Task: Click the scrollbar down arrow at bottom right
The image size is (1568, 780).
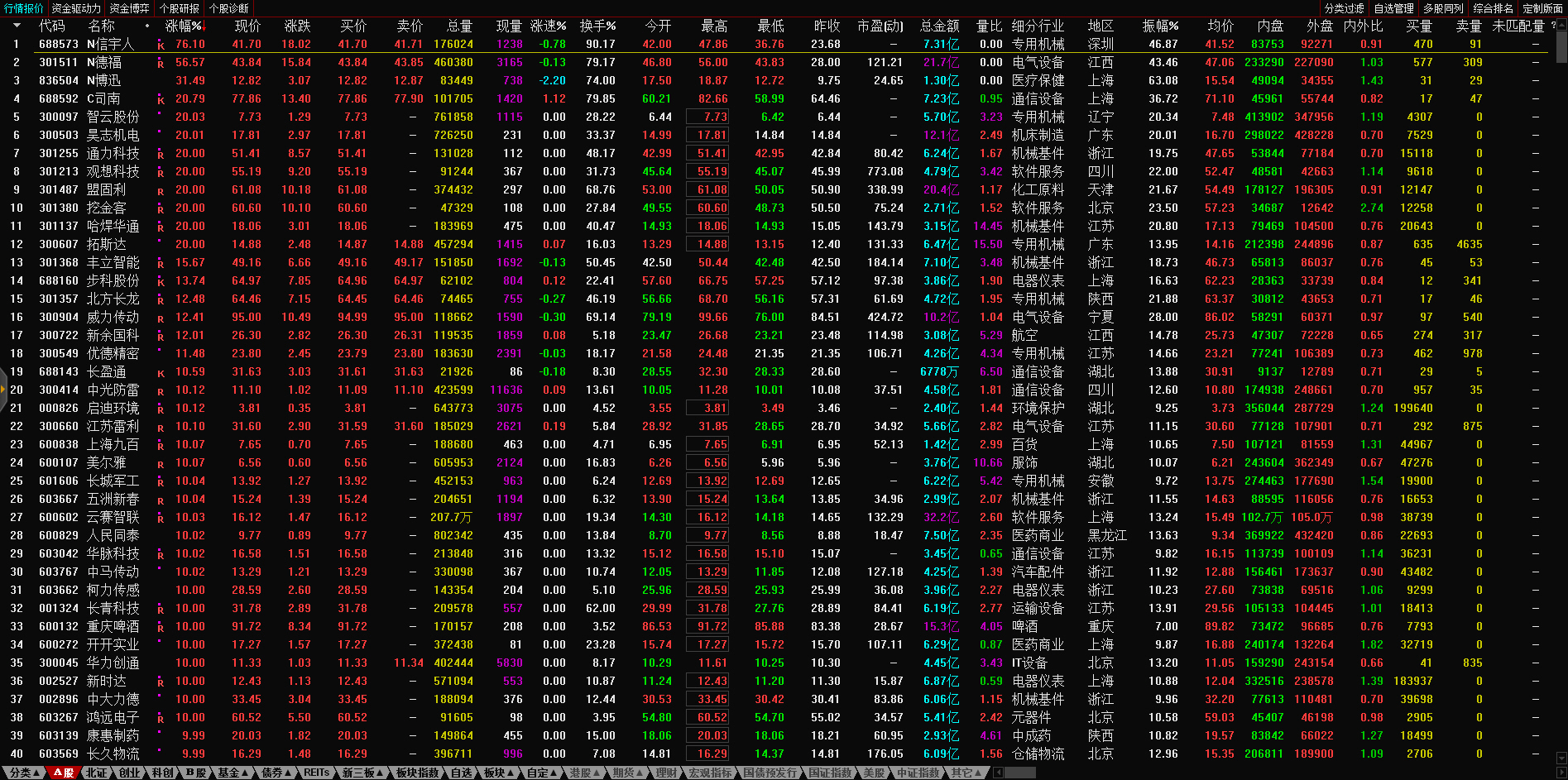Action: [1561, 758]
